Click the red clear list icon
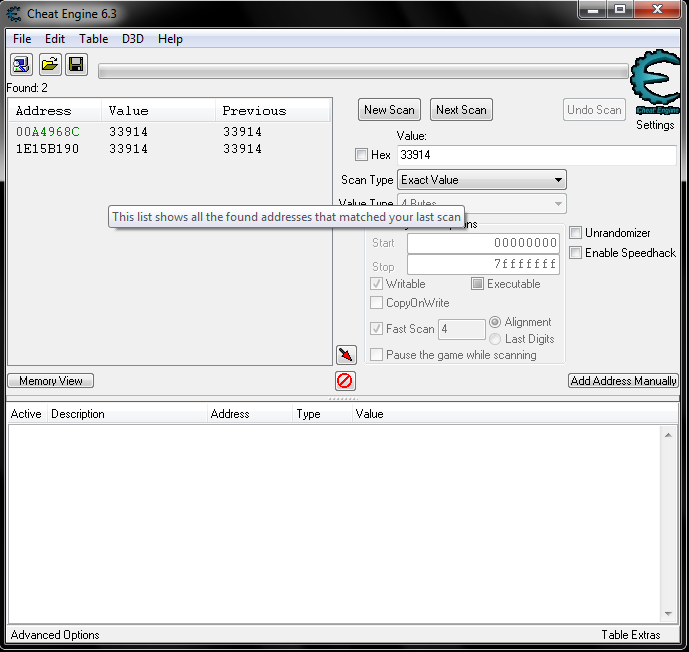This screenshot has height=652, width=689. click(345, 381)
